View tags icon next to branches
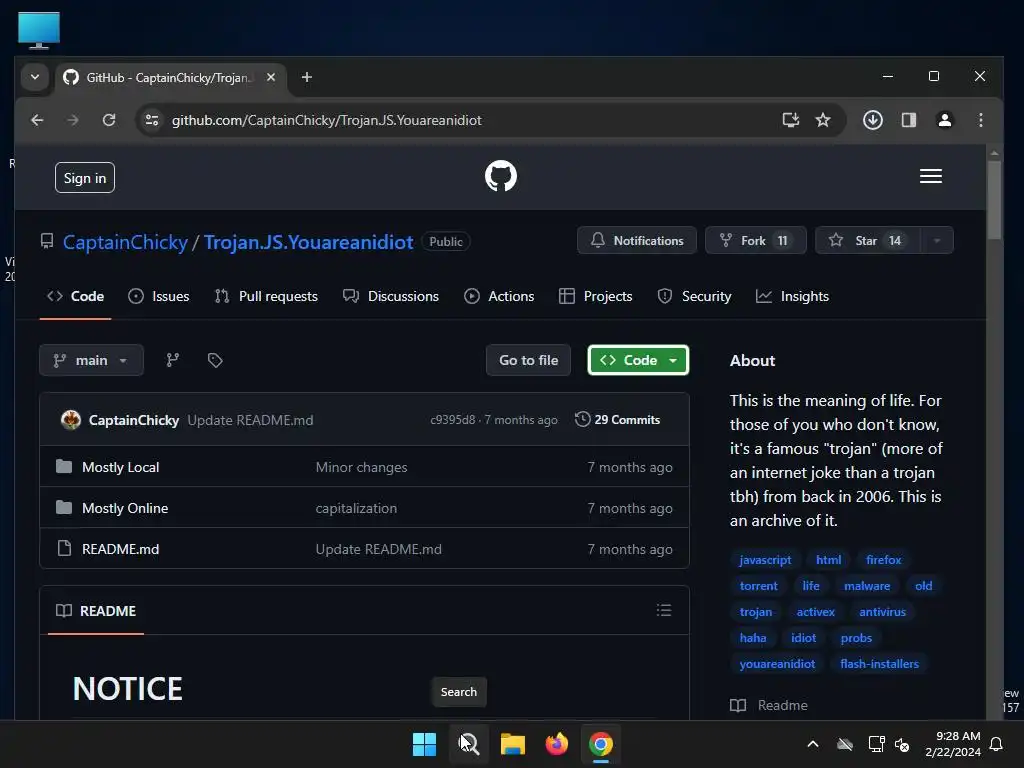This screenshot has height=768, width=1024. (215, 360)
